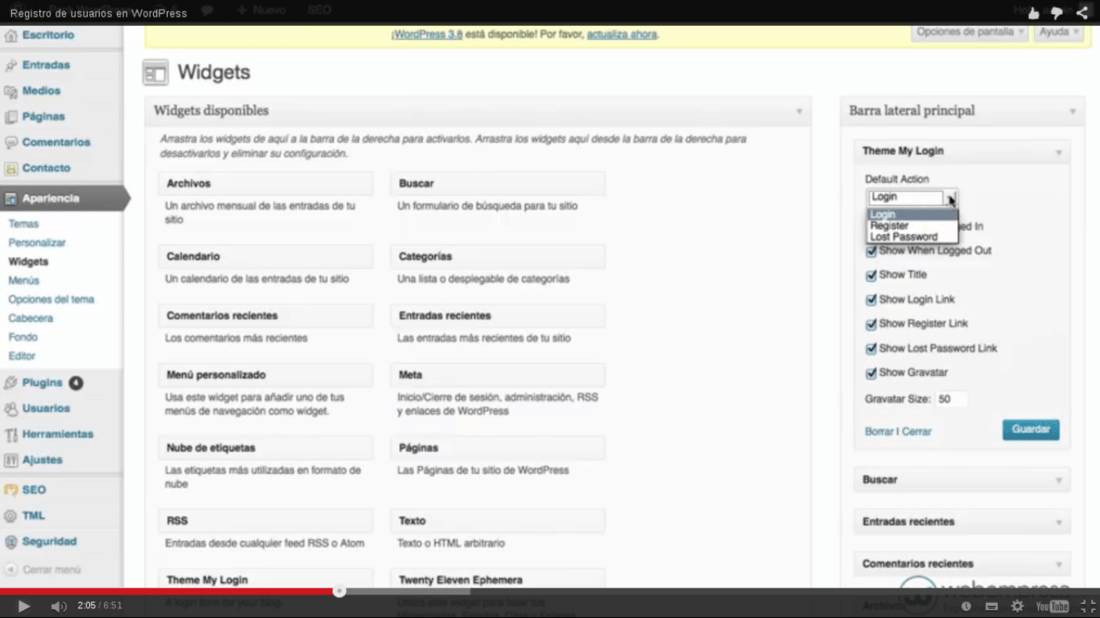Share the video using the share icon
Viewport: 1100px width, 618px height.
point(1082,13)
